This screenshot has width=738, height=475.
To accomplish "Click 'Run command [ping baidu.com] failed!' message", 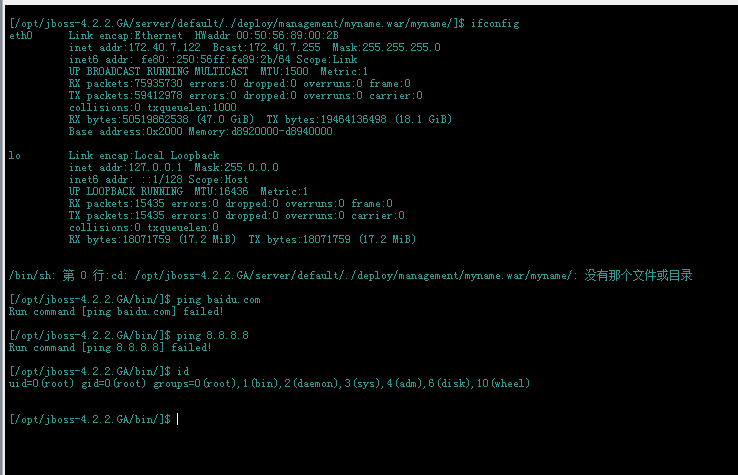I will [x=116, y=312].
